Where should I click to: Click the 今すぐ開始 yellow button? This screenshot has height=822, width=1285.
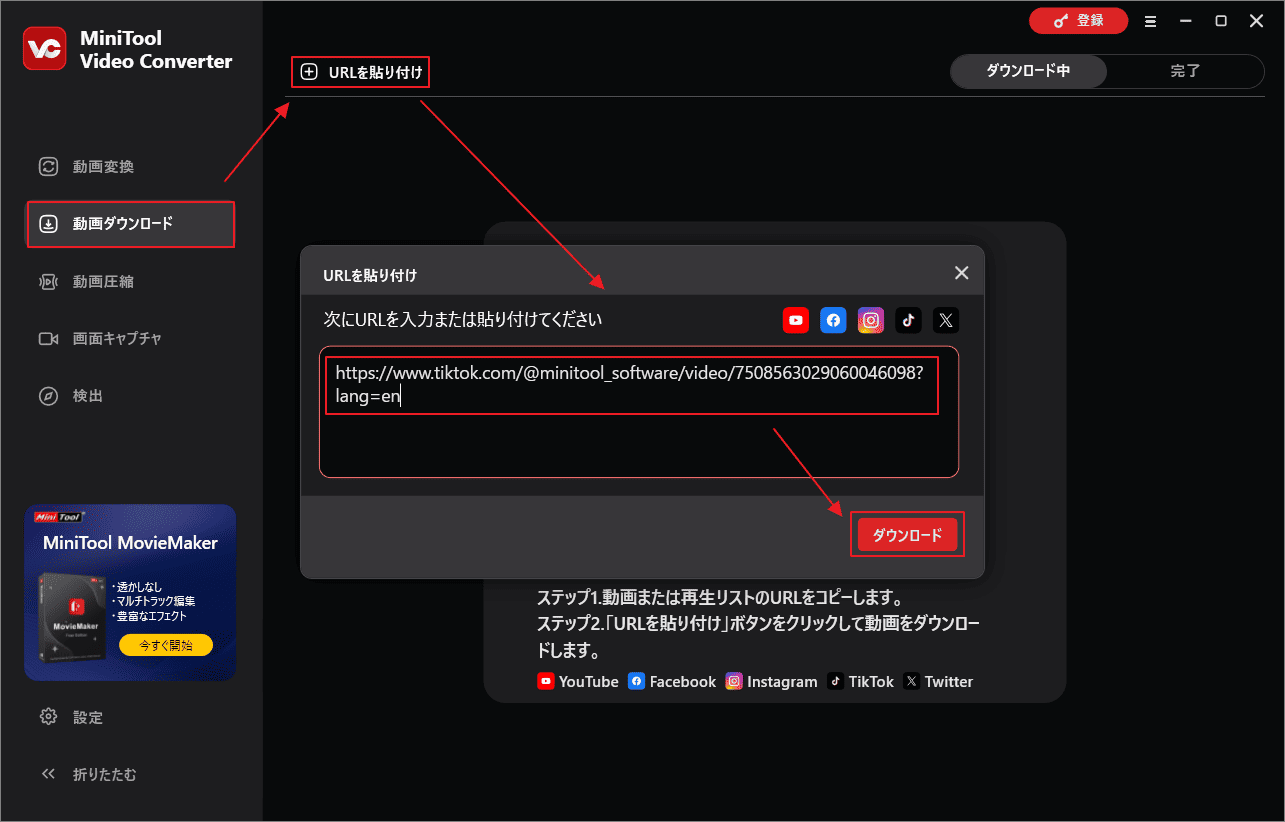tap(166, 645)
